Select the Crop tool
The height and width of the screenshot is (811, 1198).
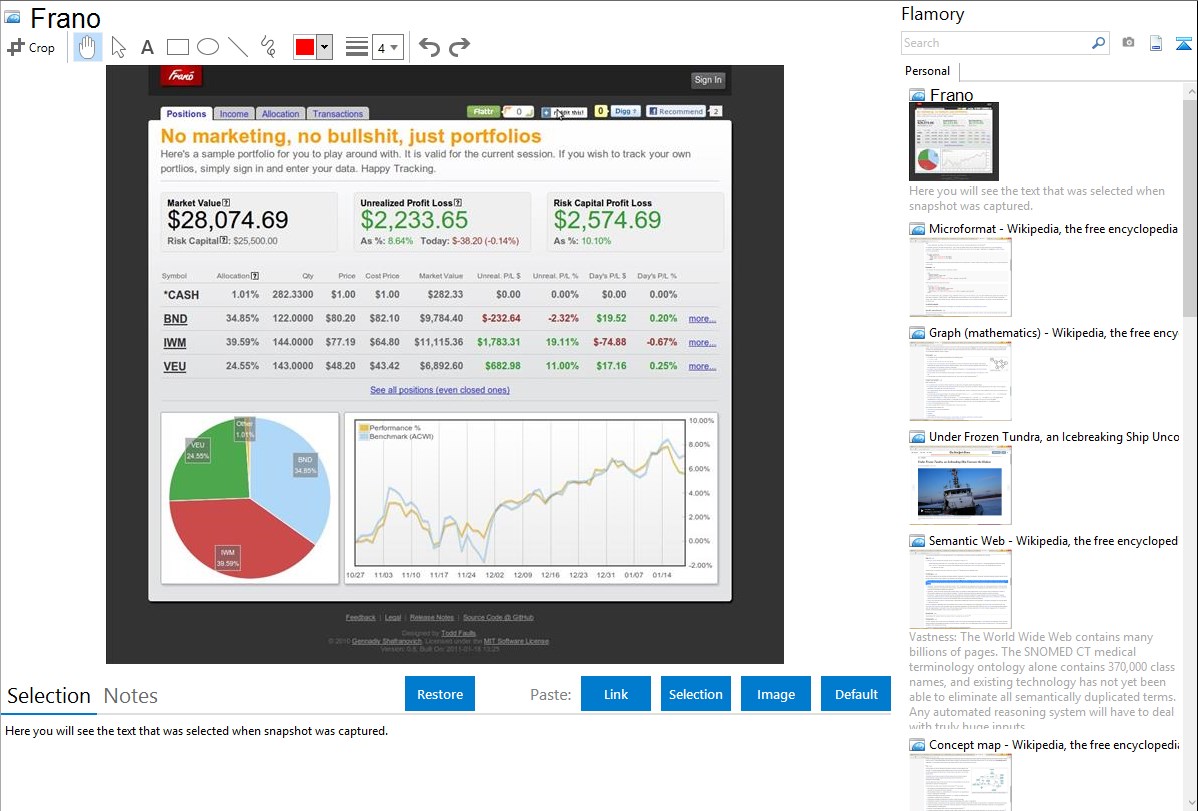pyautogui.click(x=31, y=47)
